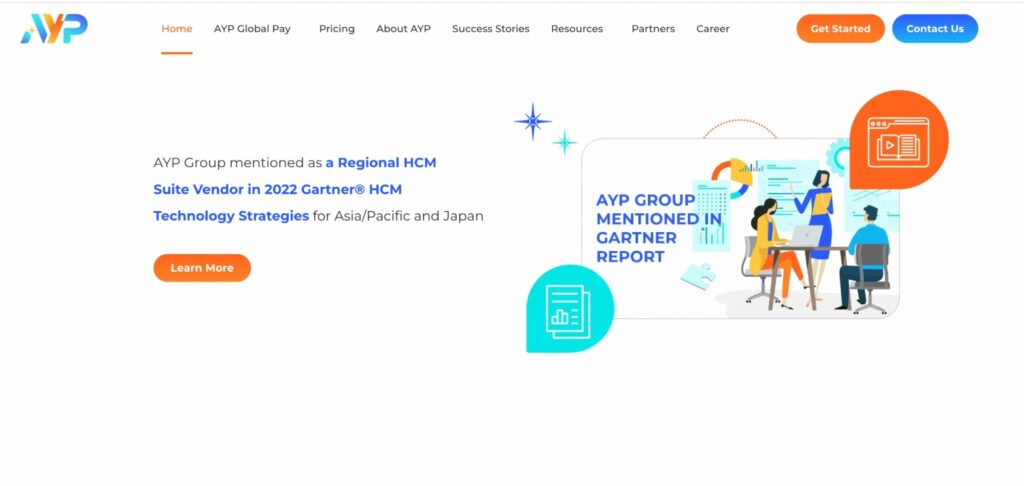1024x486 pixels.
Task: Click the Get Started button
Action: click(x=840, y=29)
